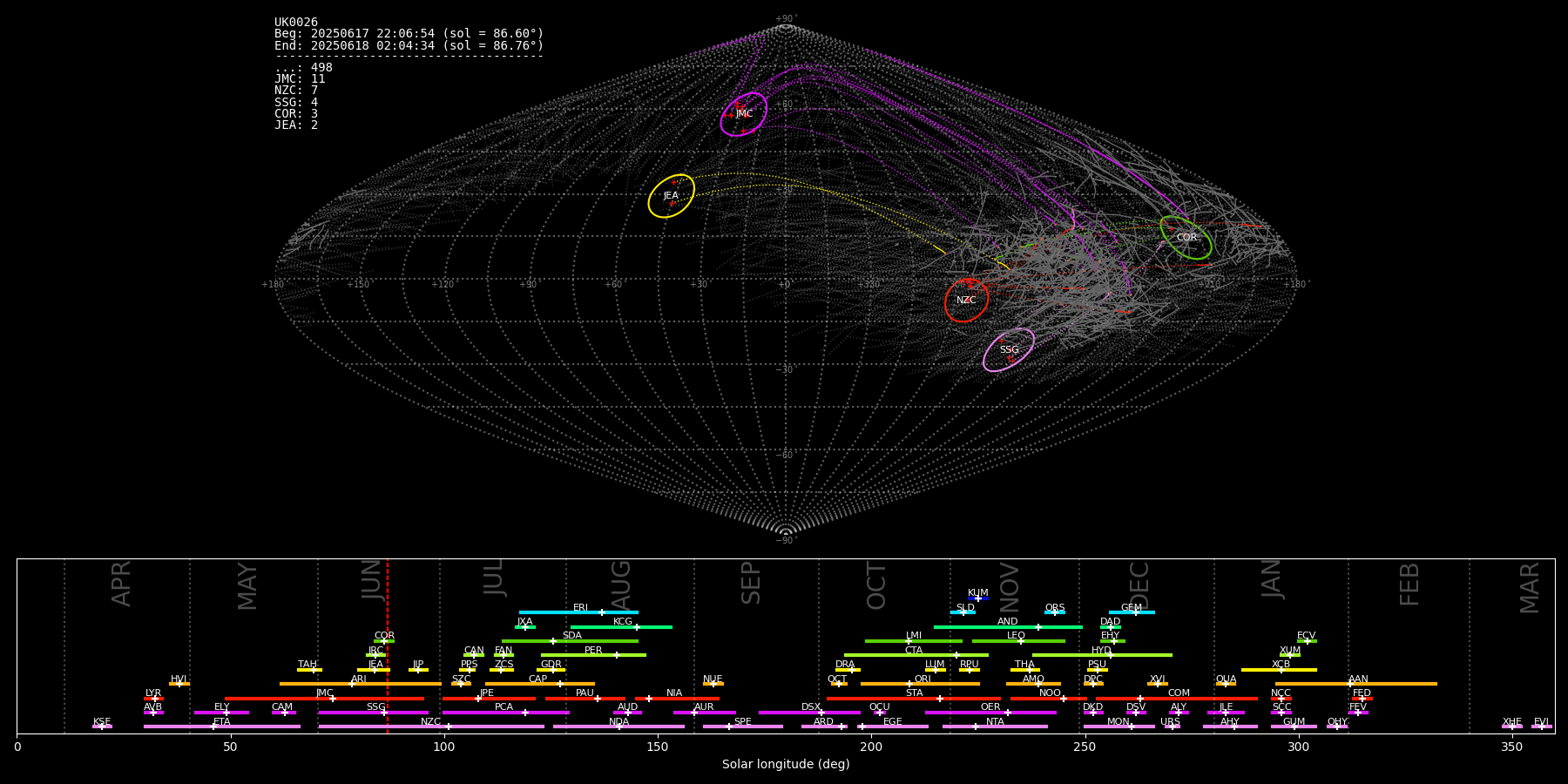Click the '...: 498' sporadic count line
The height and width of the screenshot is (784, 1568).
point(303,68)
